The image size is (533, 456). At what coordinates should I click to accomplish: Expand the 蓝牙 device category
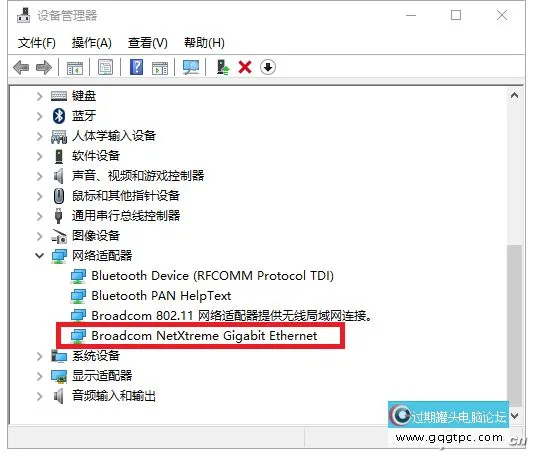(x=39, y=116)
